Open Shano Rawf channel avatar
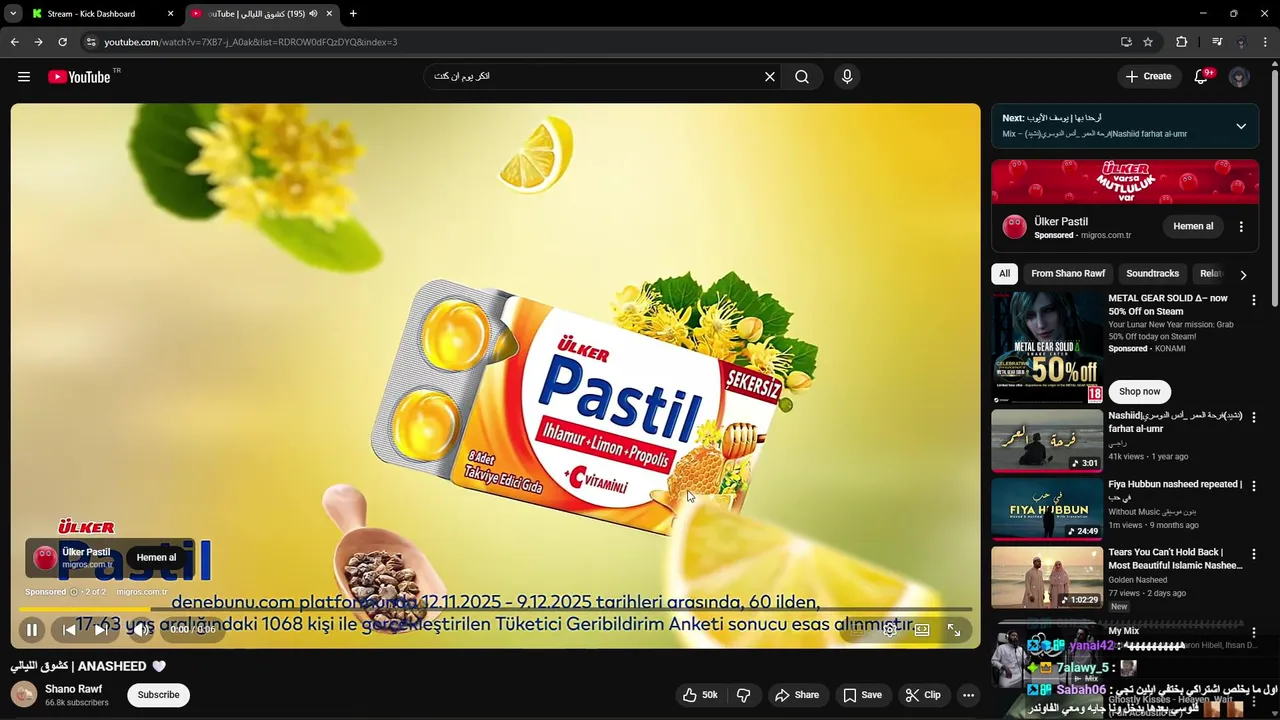Image resolution: width=1280 pixels, height=720 pixels. [24, 694]
